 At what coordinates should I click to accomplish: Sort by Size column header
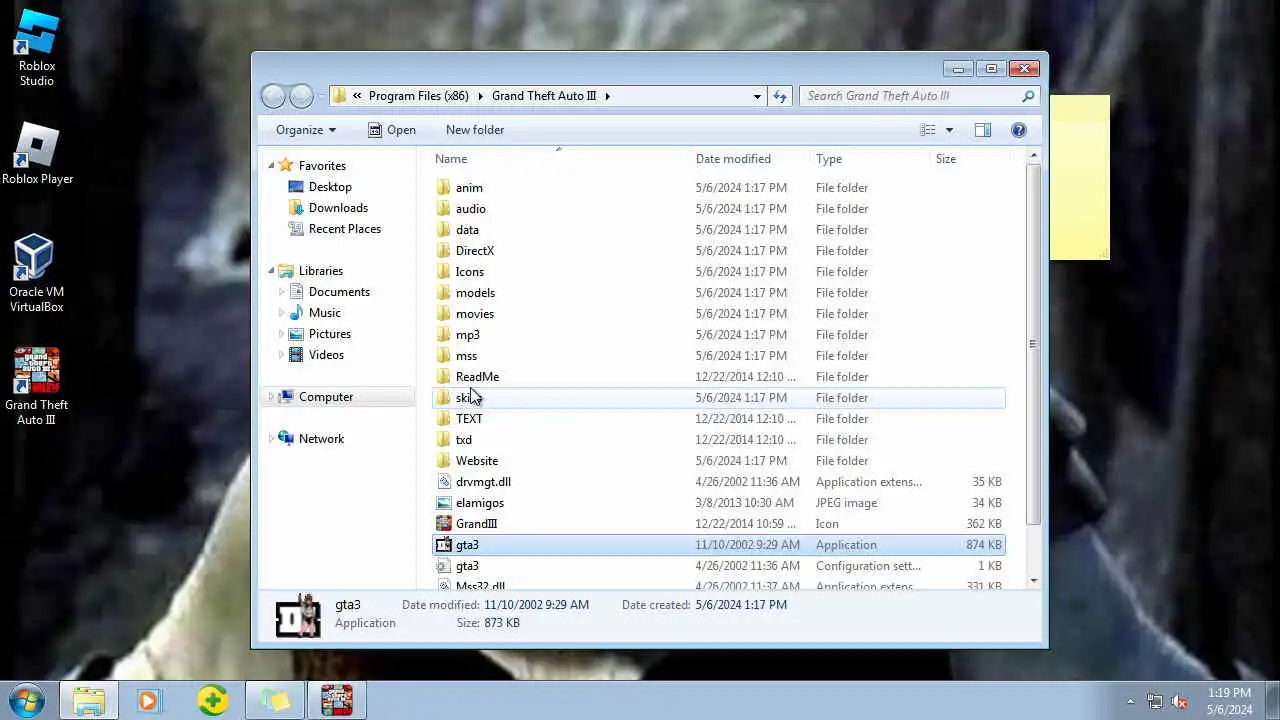click(946, 159)
